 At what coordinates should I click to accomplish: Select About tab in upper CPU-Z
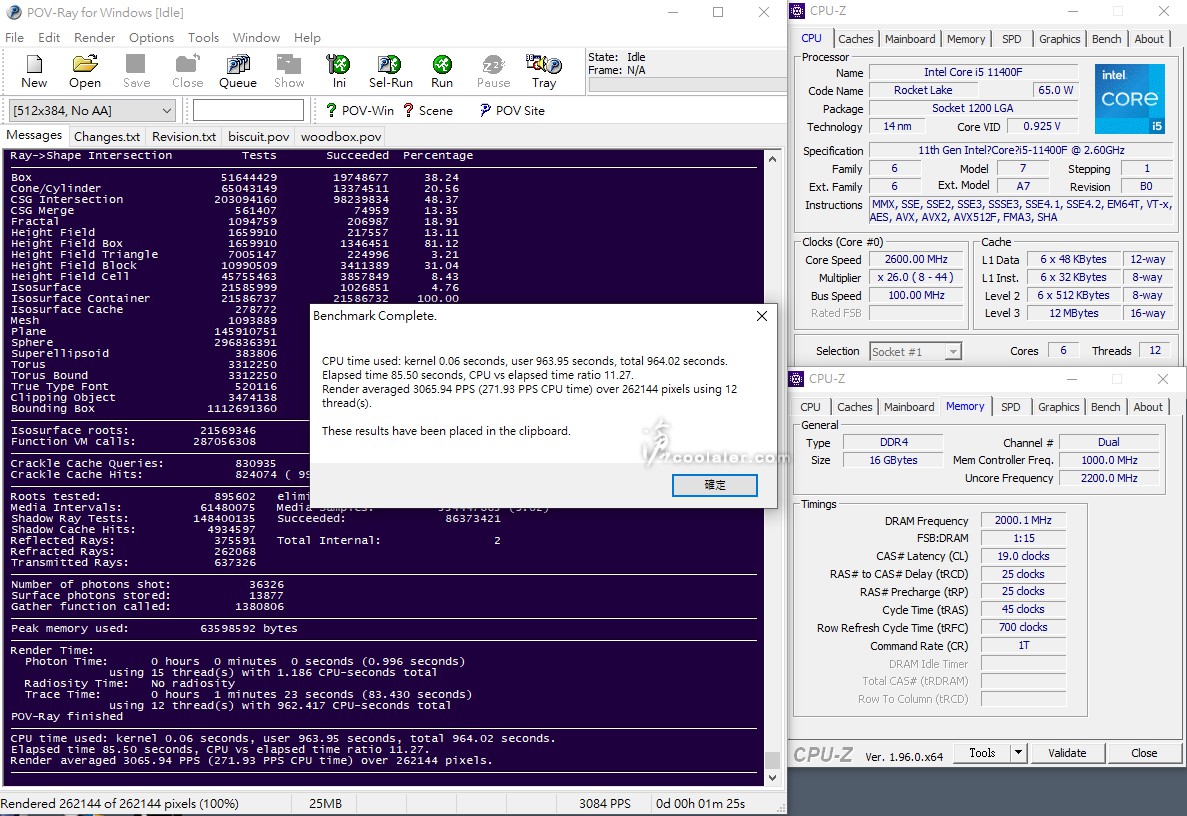(1148, 39)
